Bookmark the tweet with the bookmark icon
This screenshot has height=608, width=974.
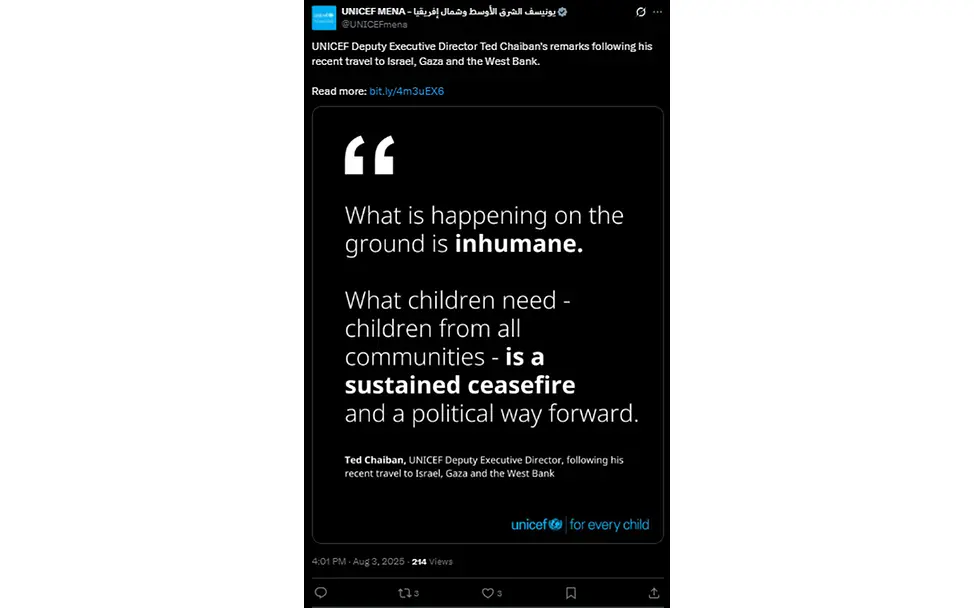[x=569, y=592]
